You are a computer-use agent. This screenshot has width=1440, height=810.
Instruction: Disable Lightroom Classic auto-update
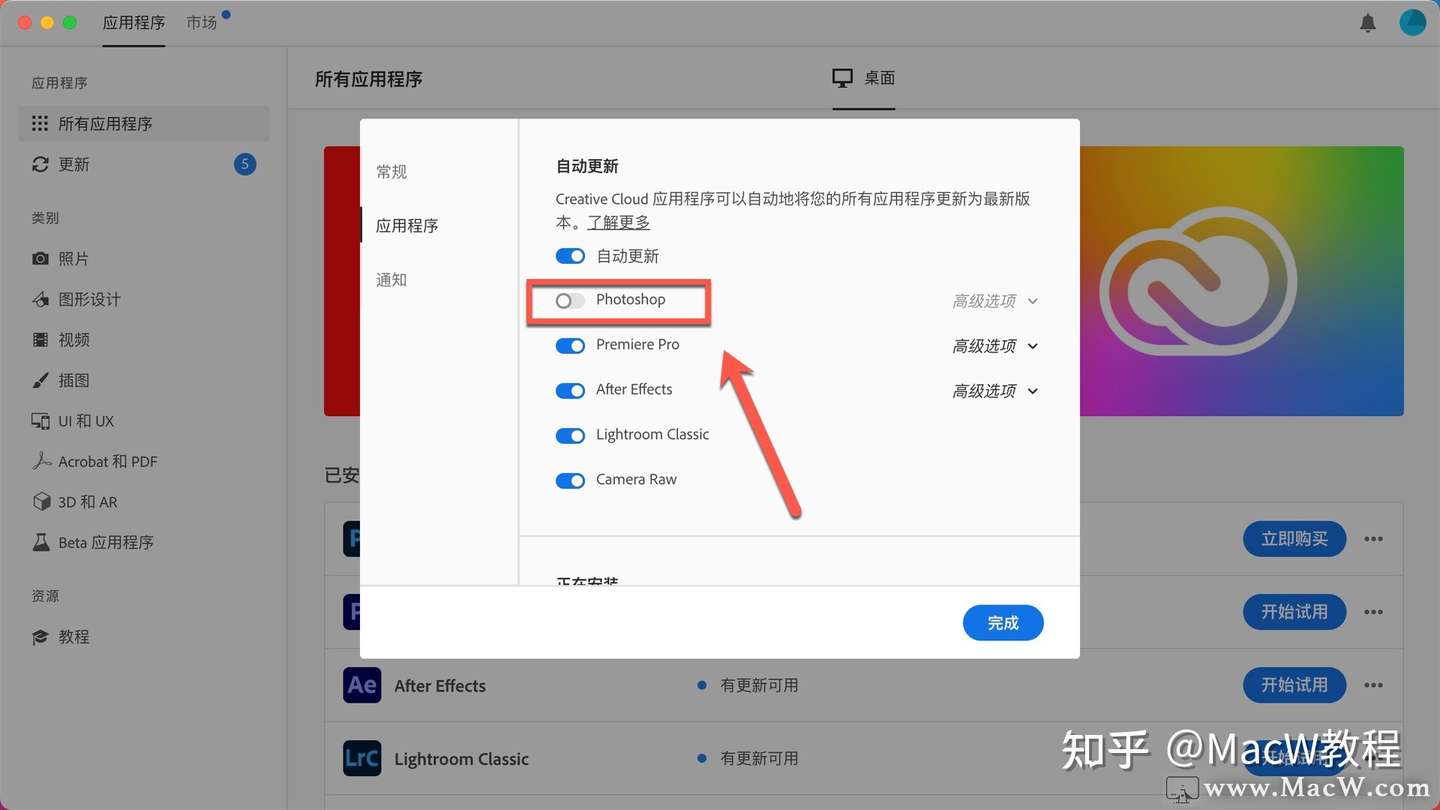[570, 435]
